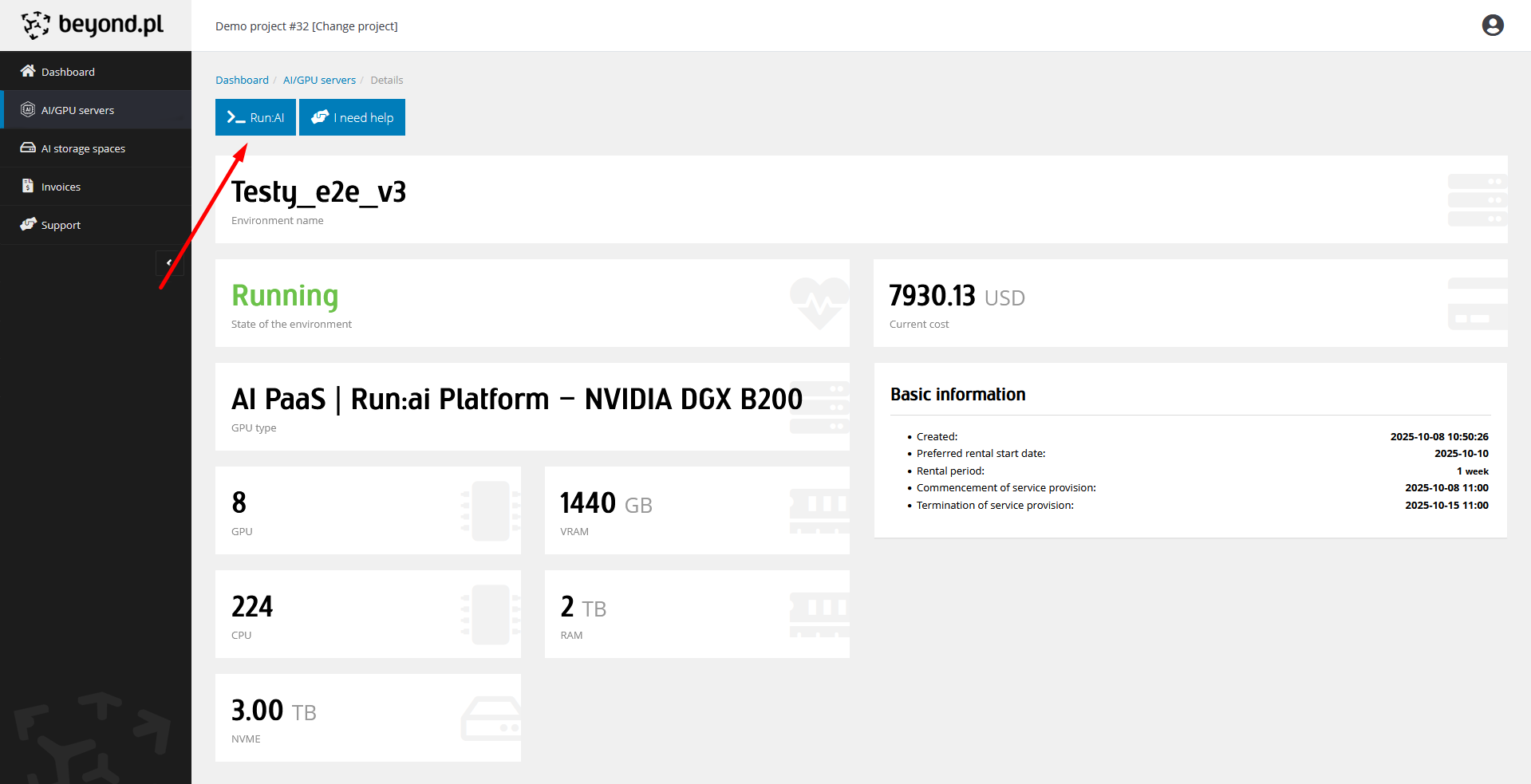Click the Dashboard breadcrumb link
This screenshot has height=784, width=1531.
coord(242,80)
